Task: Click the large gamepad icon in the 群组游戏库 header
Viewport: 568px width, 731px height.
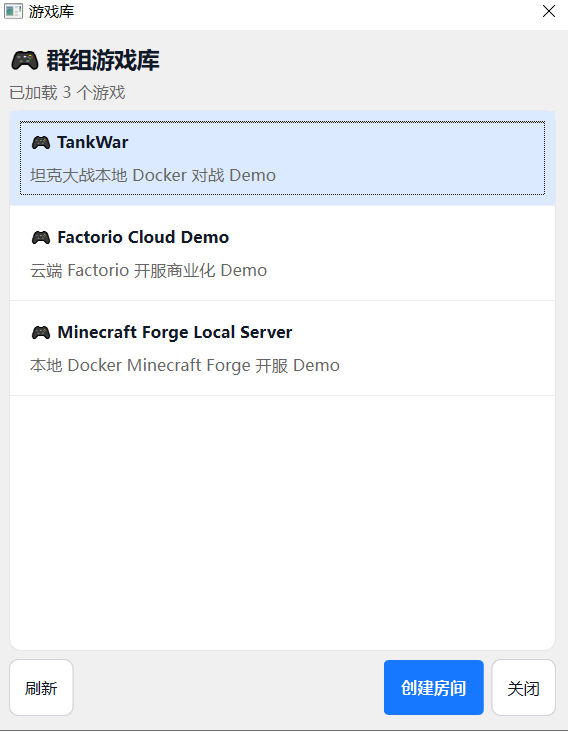Action: [x=25, y=61]
